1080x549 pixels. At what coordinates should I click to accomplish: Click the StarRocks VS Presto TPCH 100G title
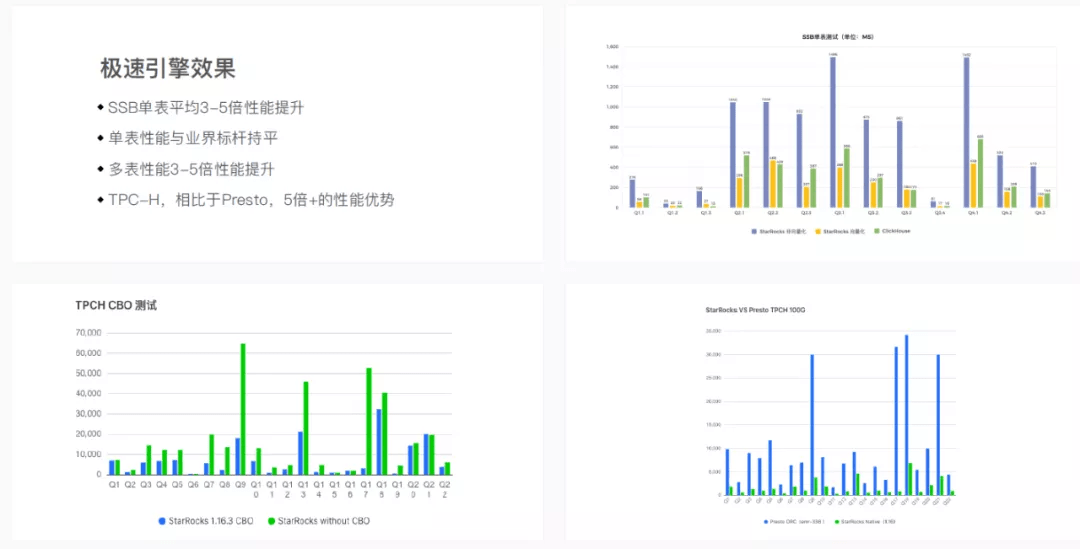[755, 310]
